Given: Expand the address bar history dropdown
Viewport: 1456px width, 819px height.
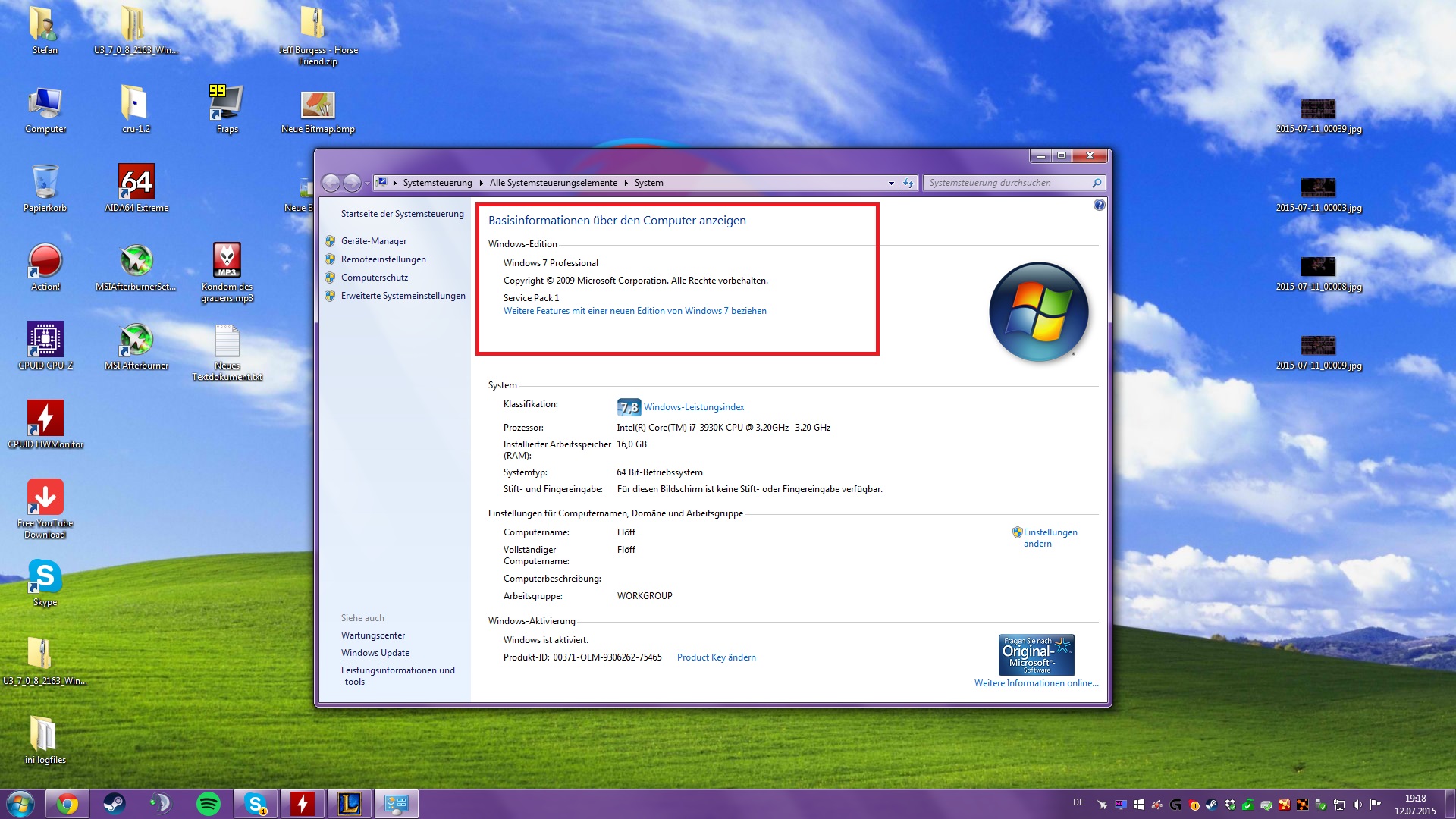Looking at the screenshot, I should pos(891,183).
